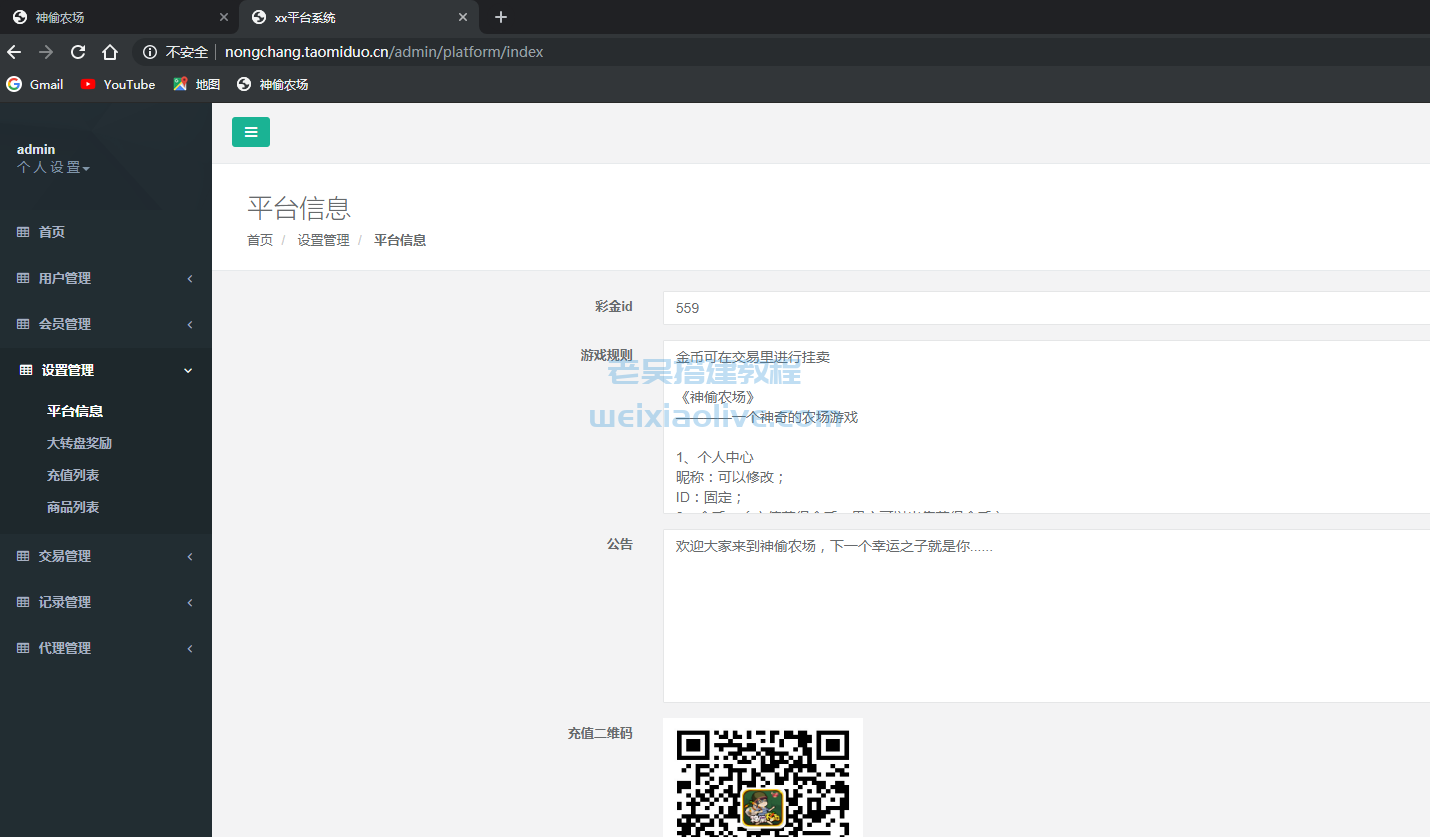Click the 彩金id field label

[x=614, y=306]
